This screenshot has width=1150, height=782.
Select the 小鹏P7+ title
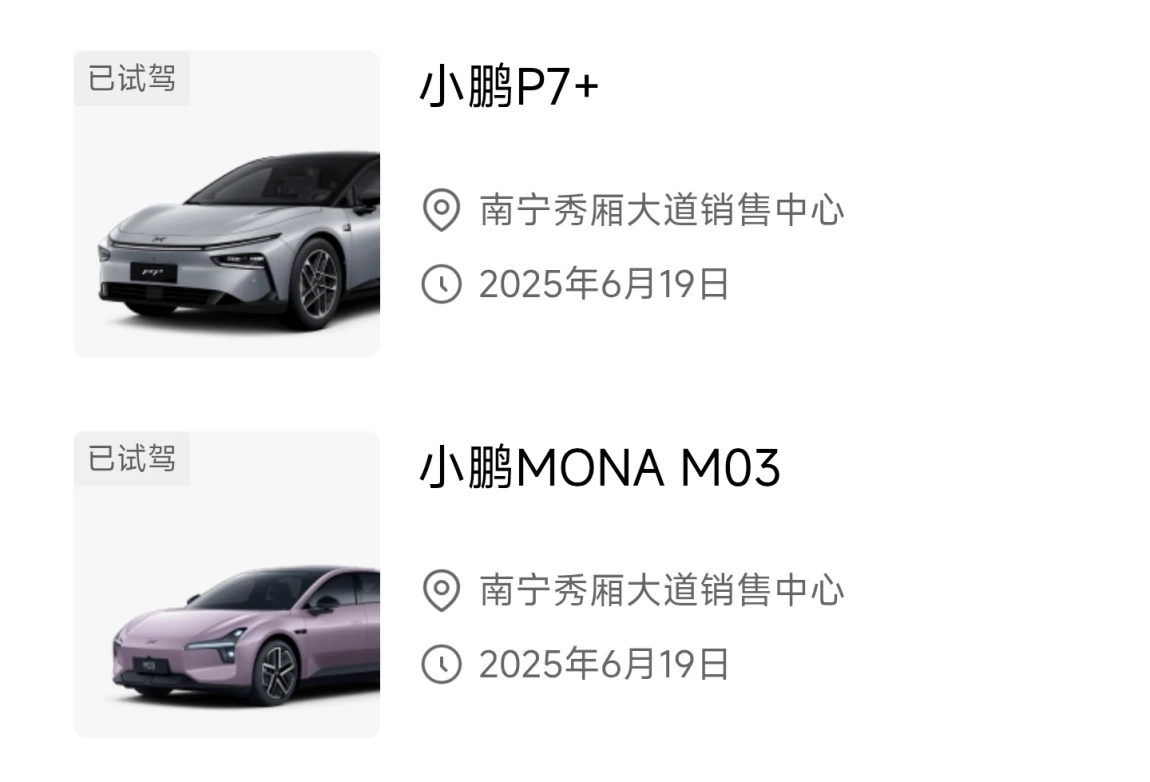click(510, 87)
